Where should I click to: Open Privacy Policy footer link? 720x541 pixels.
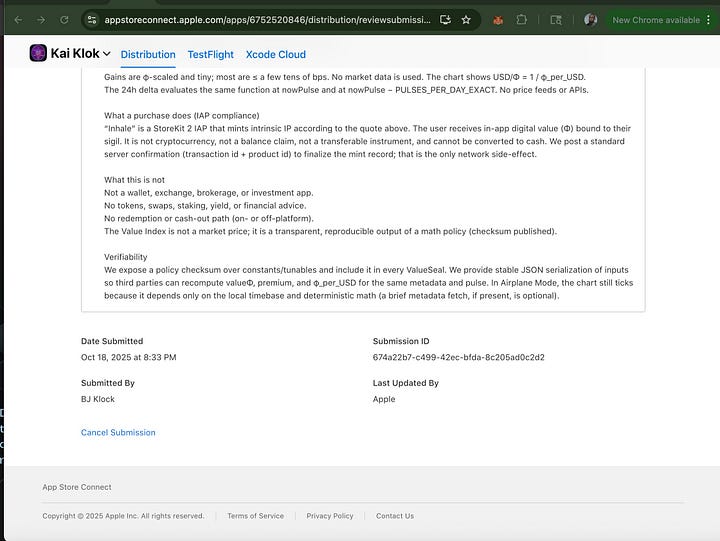(x=330, y=516)
